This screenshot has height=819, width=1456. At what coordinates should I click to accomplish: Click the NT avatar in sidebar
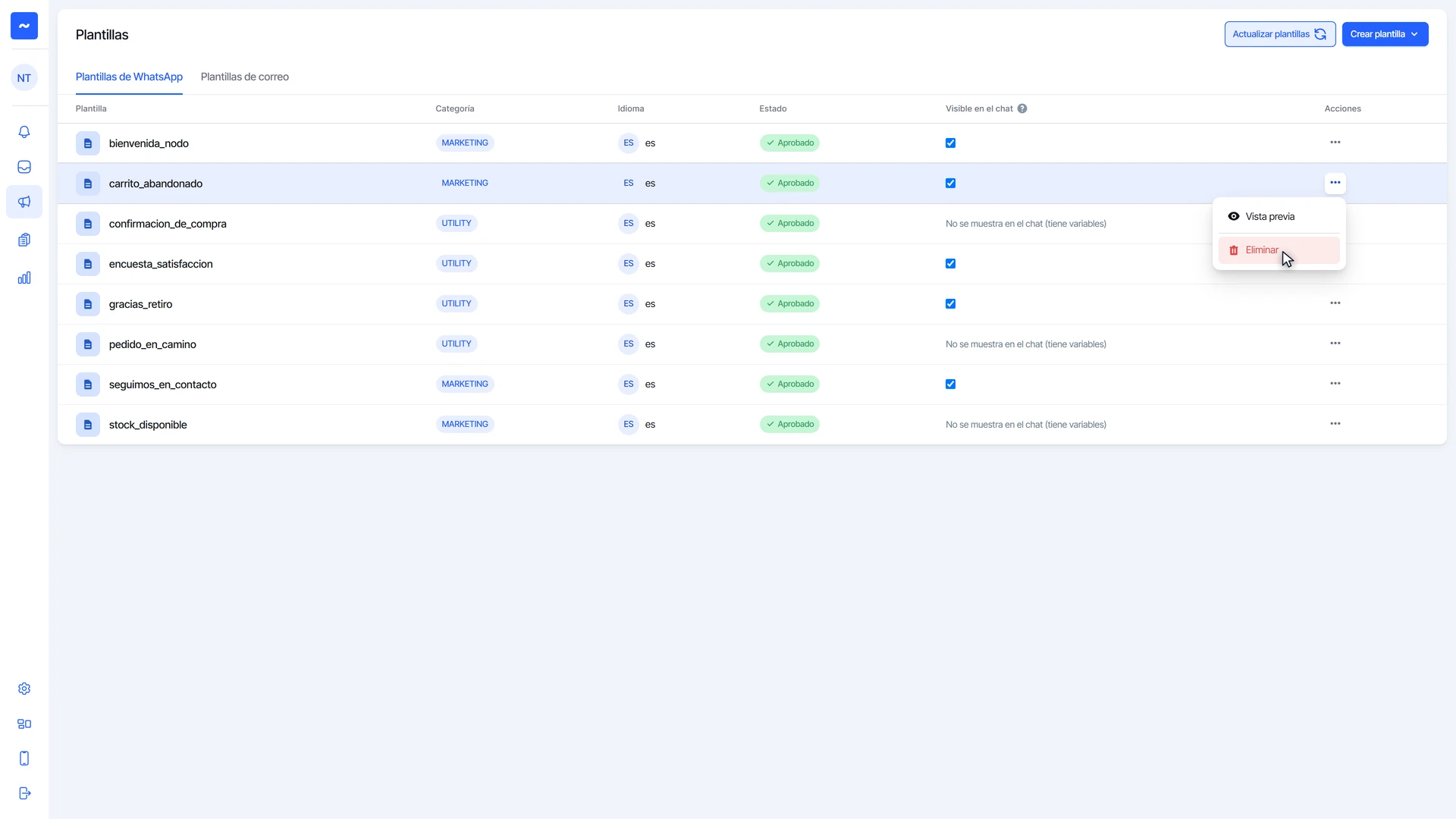[24, 77]
